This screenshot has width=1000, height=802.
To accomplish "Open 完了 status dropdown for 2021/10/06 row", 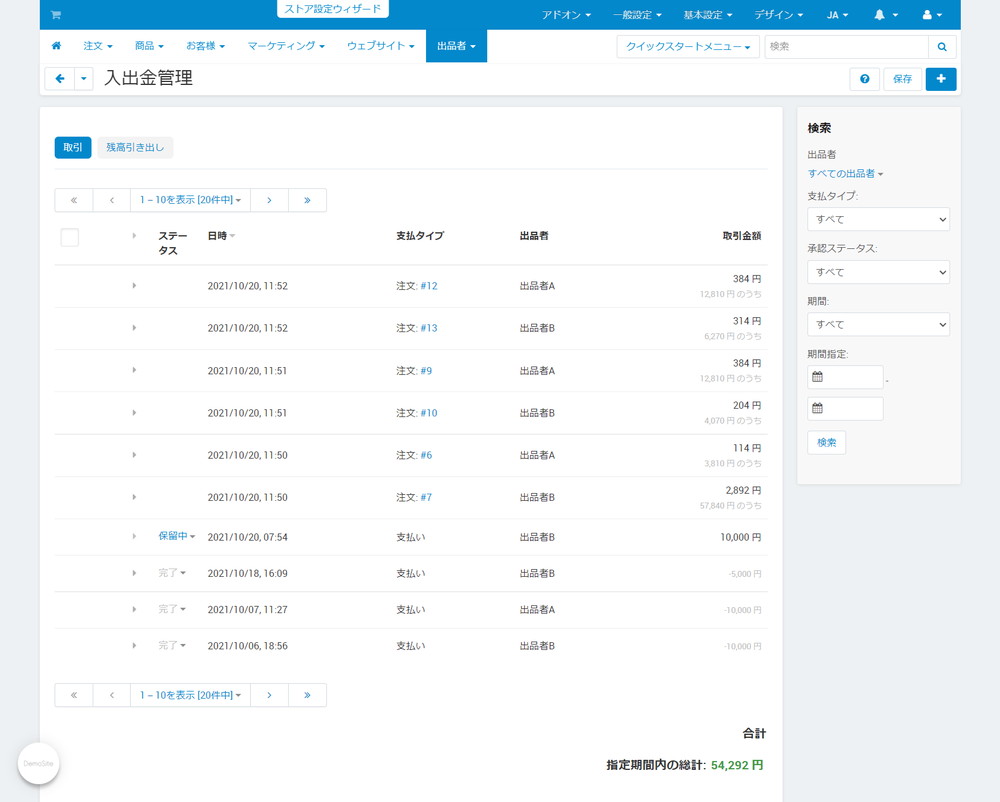I will point(172,645).
